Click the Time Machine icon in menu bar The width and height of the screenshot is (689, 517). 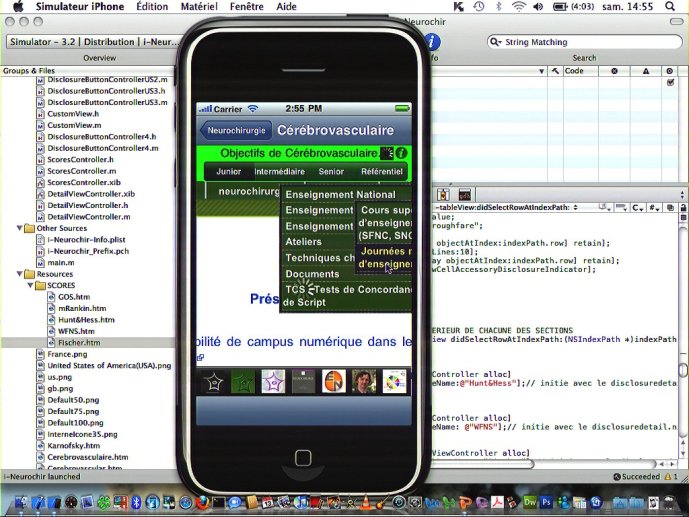tap(479, 7)
